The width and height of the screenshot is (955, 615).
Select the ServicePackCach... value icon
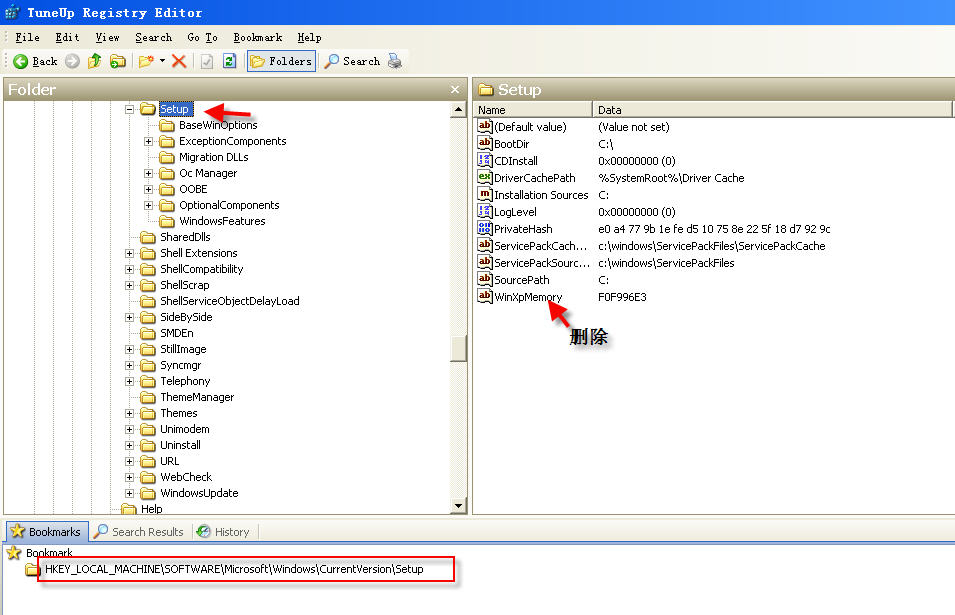point(485,245)
